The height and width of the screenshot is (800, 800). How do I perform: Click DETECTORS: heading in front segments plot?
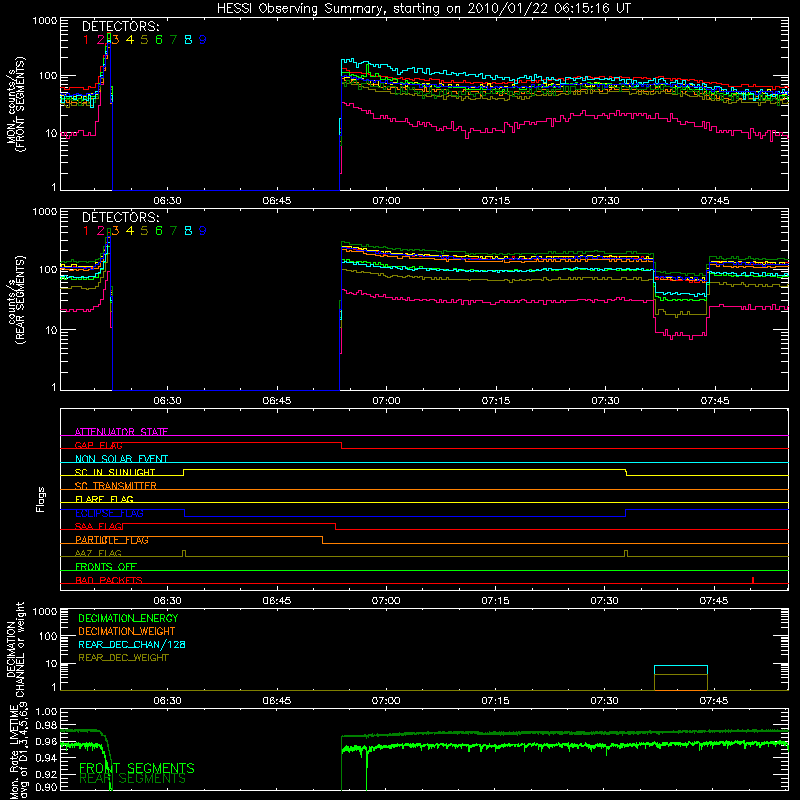(121, 26)
